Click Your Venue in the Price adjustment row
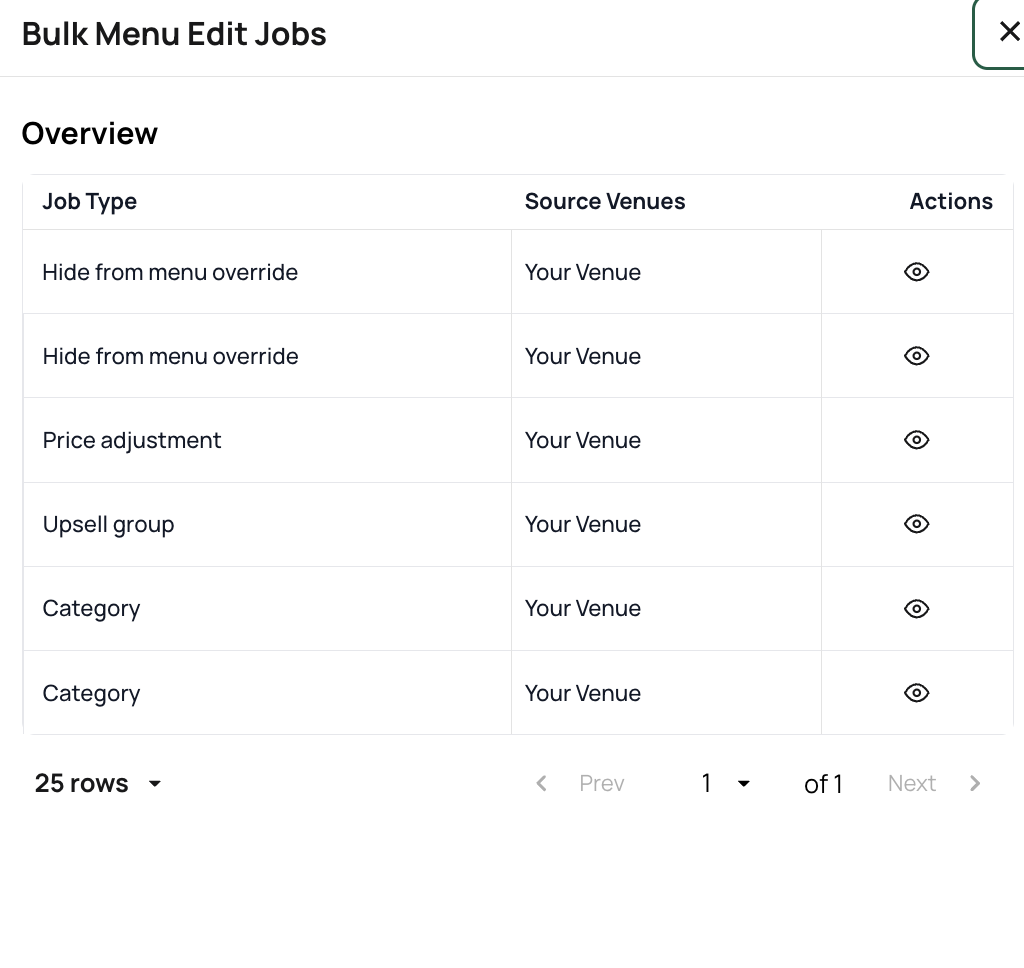 [x=583, y=441]
